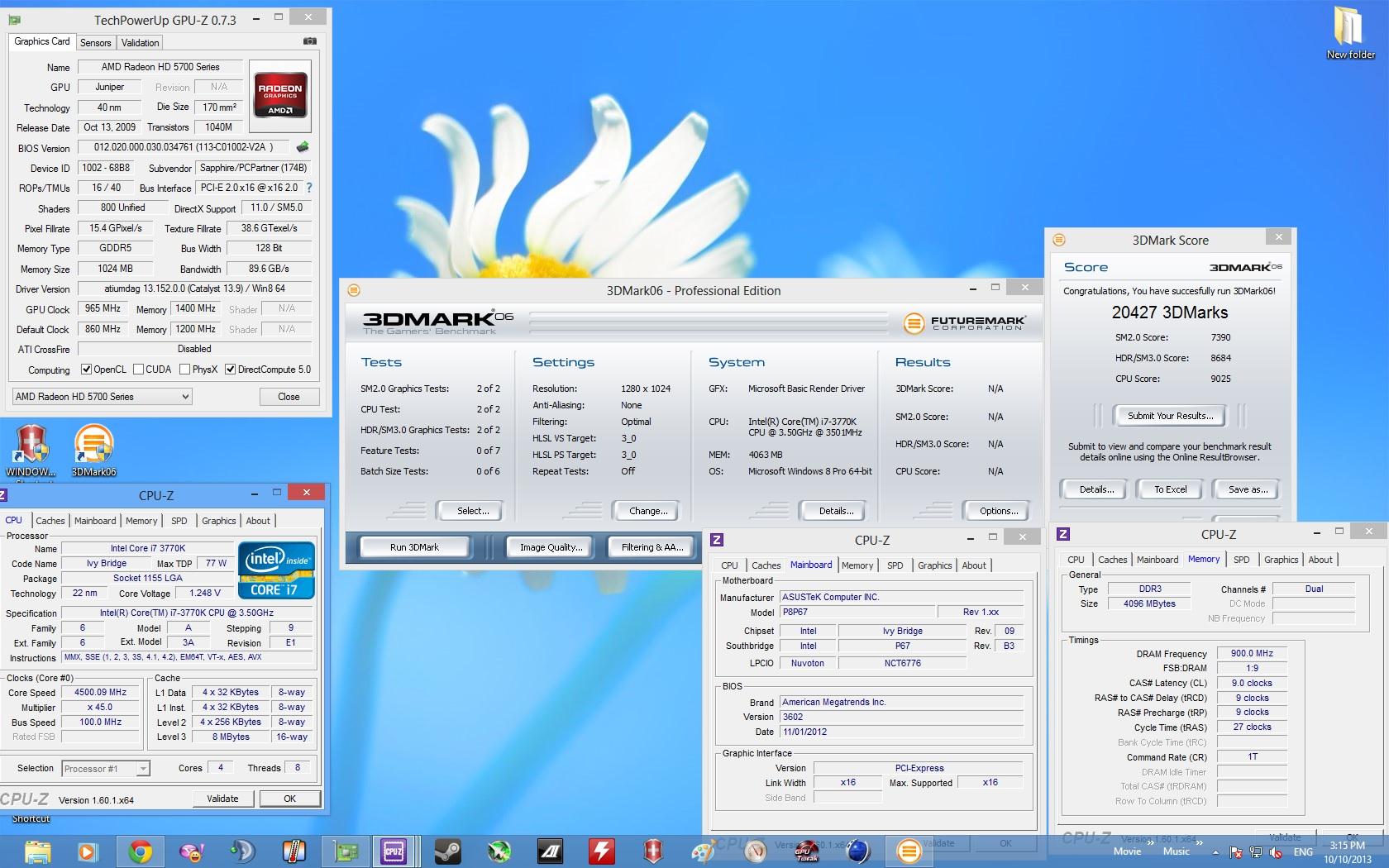Open the media player taskbar icon
The height and width of the screenshot is (868, 1389).
87,851
